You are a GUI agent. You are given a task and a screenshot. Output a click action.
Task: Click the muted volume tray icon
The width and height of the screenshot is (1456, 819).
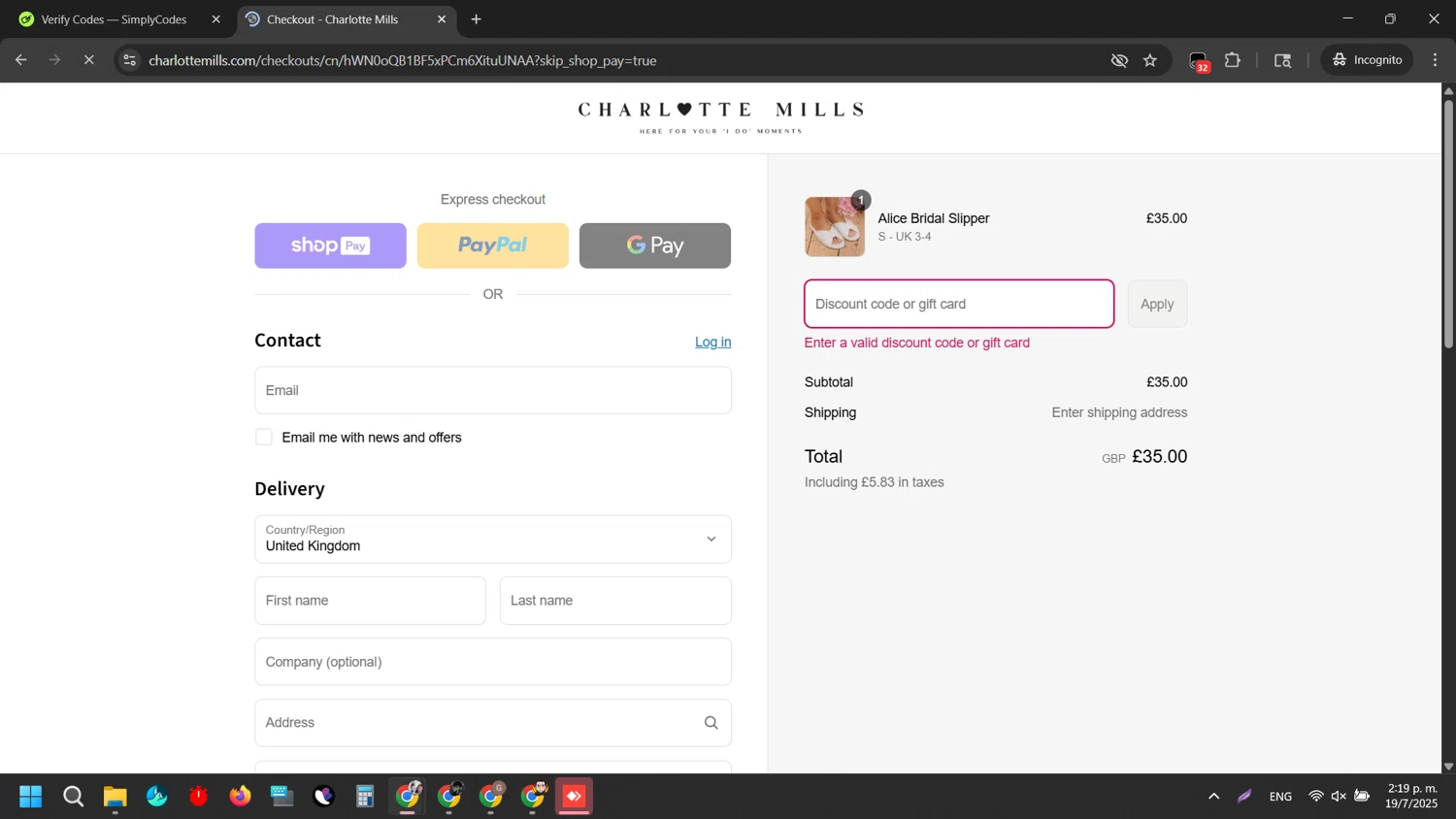tap(1339, 797)
